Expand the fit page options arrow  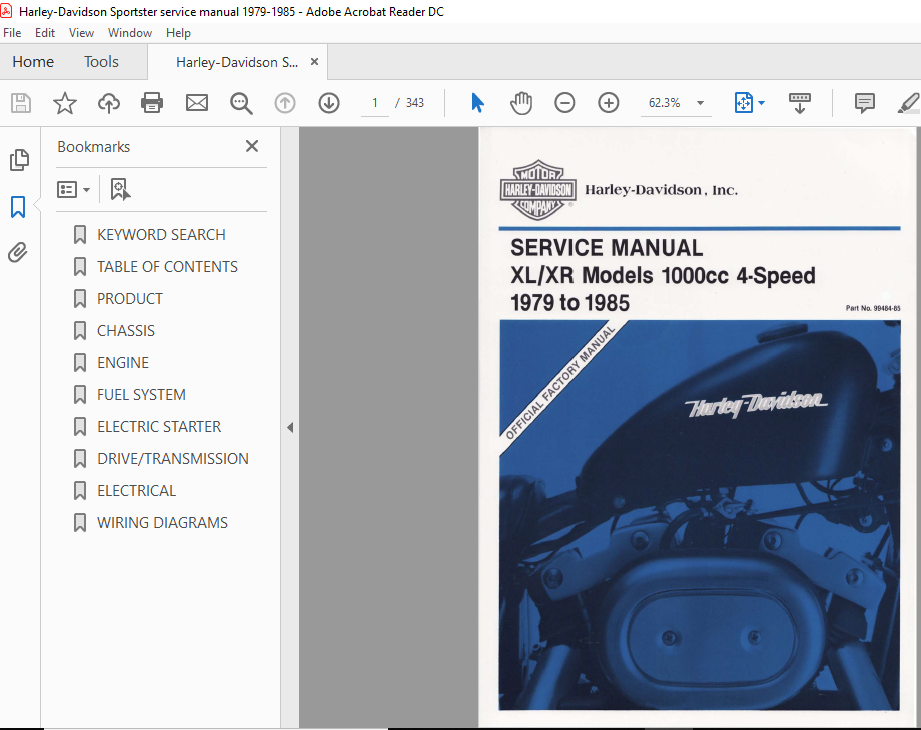pyautogui.click(x=762, y=103)
